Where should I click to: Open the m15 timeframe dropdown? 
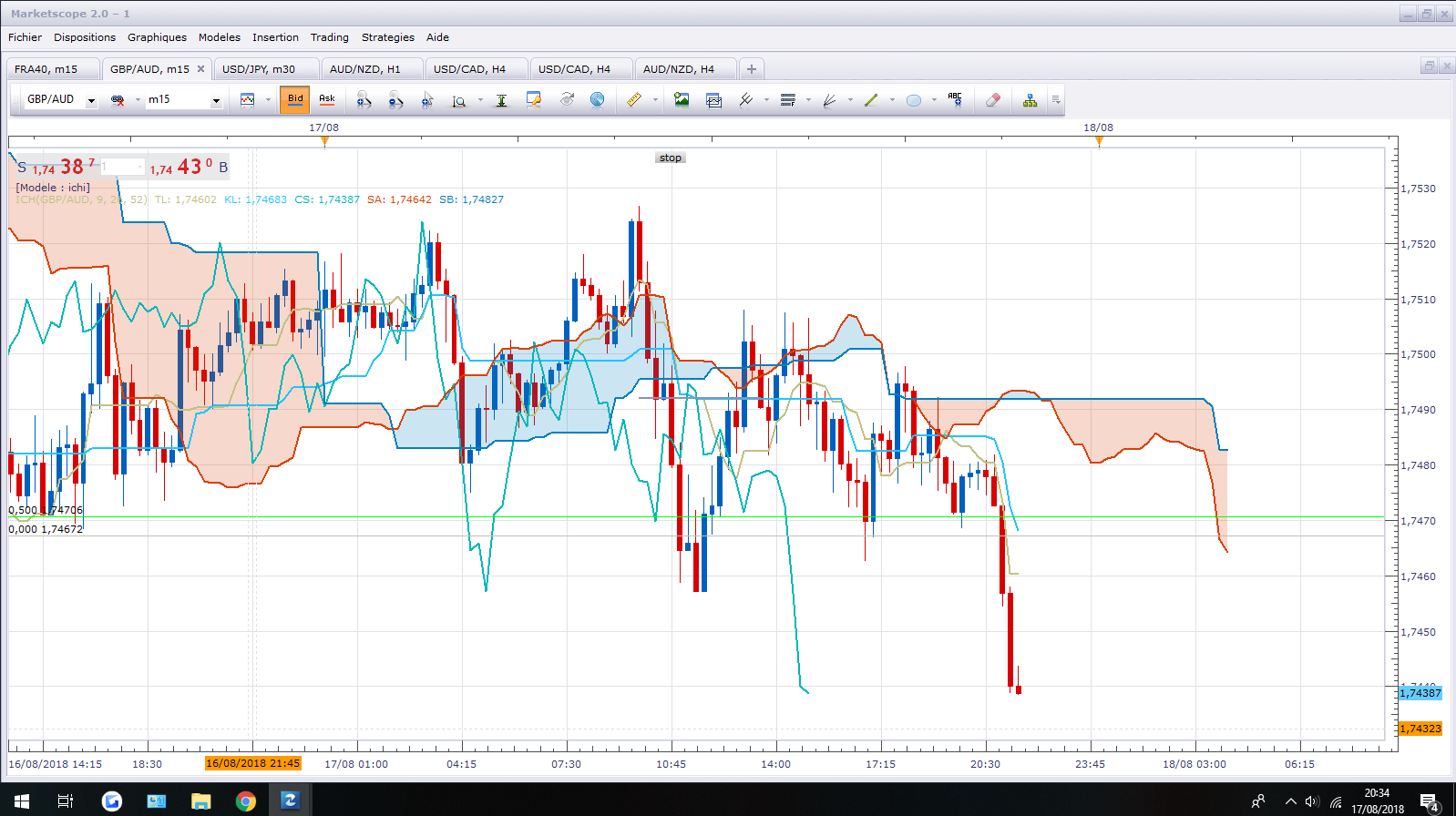pyautogui.click(x=216, y=100)
